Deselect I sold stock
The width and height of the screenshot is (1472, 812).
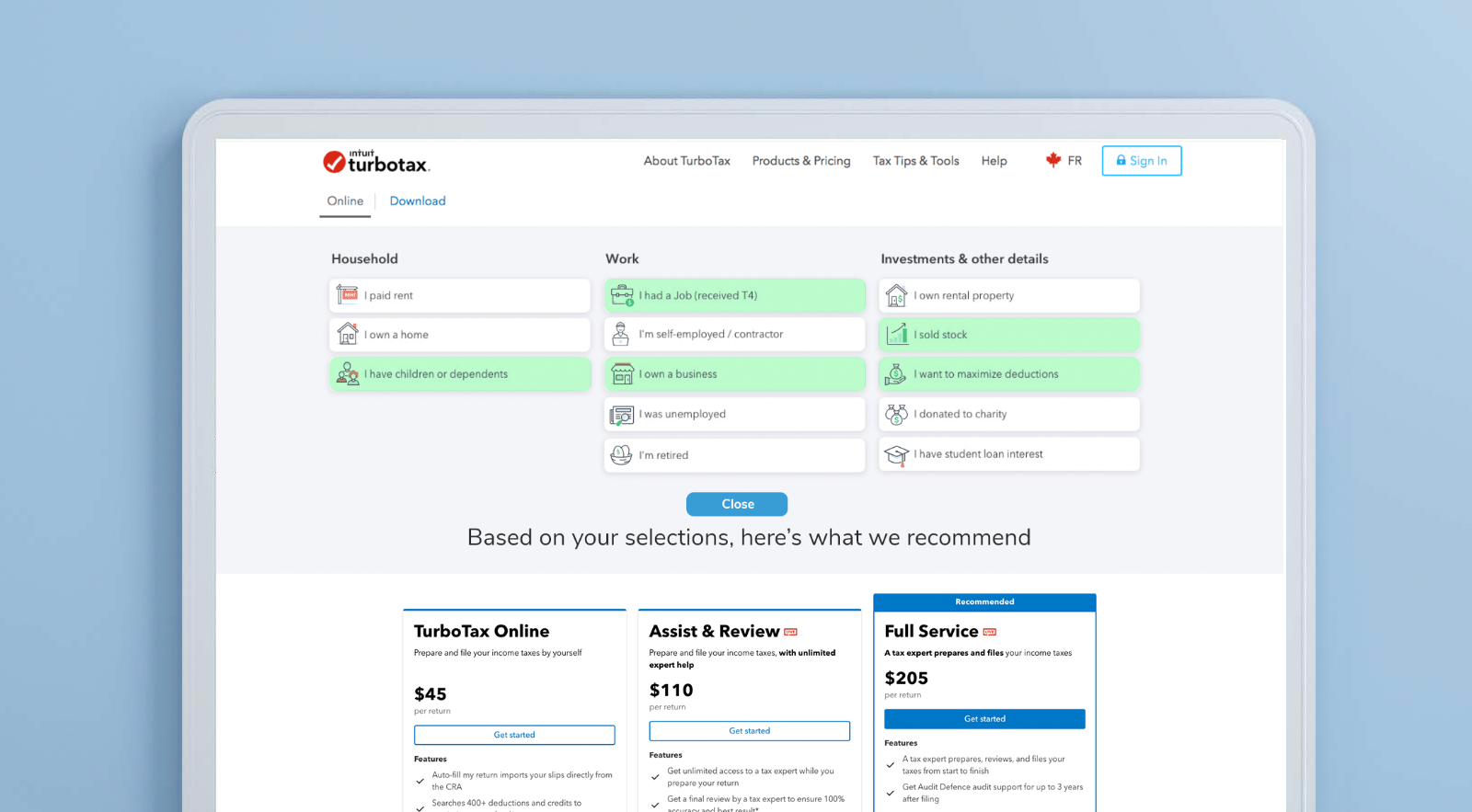click(1009, 335)
